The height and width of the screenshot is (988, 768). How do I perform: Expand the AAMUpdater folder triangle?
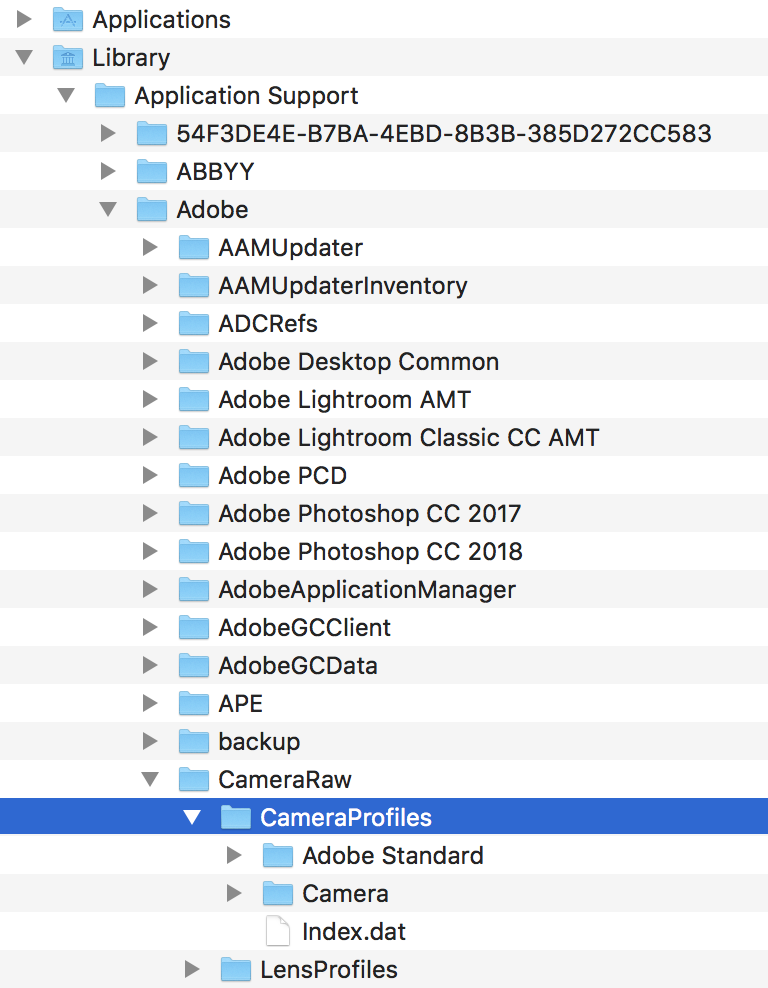[x=150, y=248]
